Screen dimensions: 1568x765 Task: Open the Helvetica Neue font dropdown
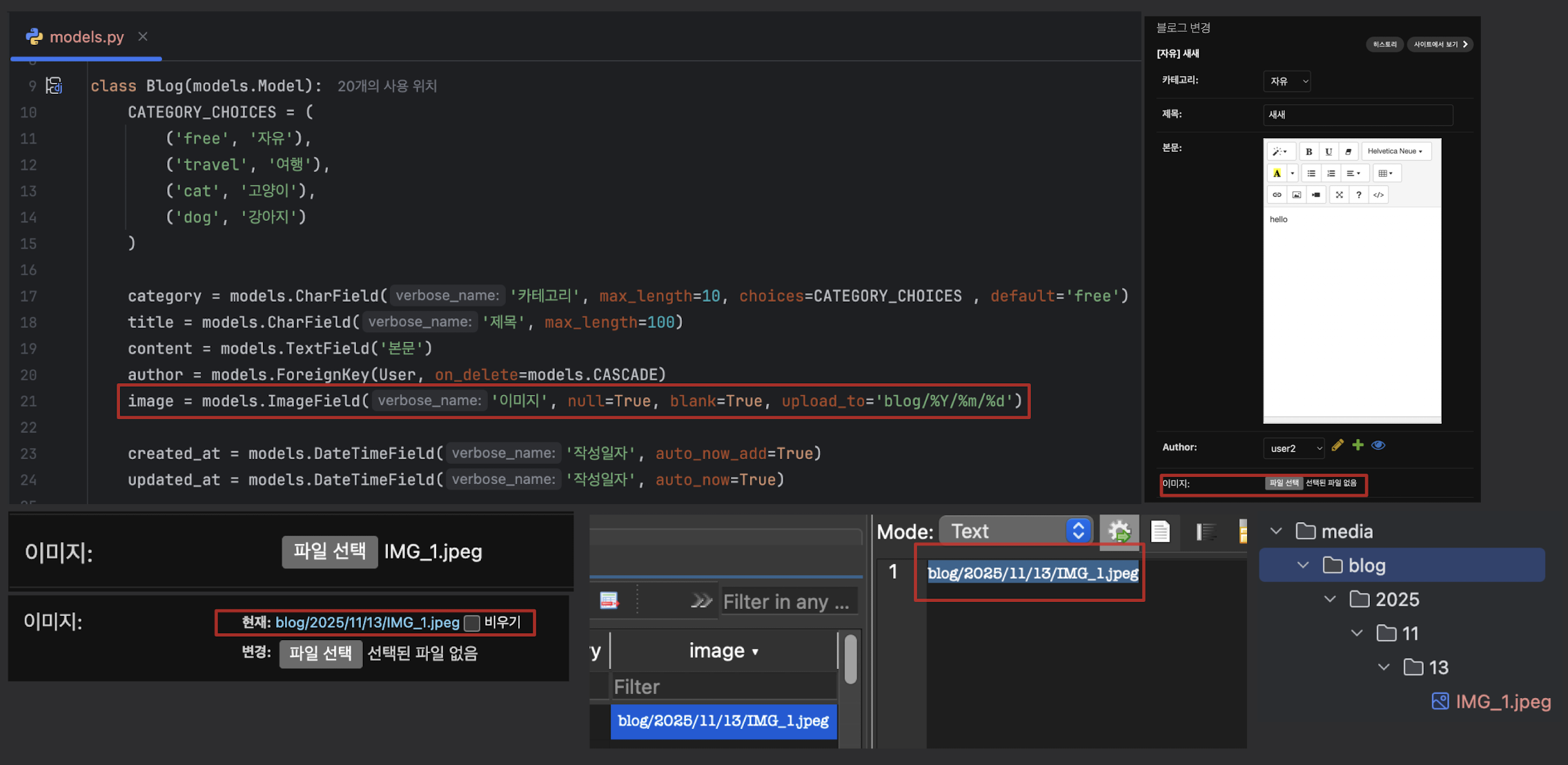pos(1395,151)
